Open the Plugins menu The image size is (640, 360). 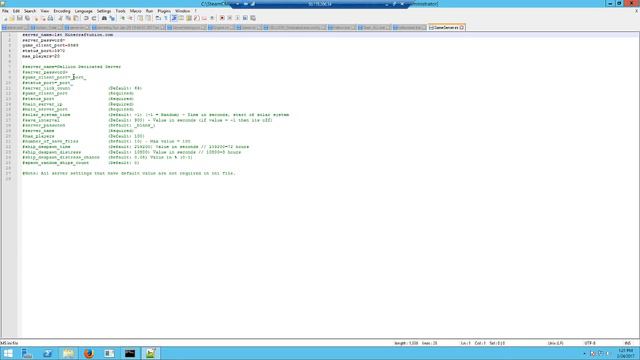[x=164, y=11]
